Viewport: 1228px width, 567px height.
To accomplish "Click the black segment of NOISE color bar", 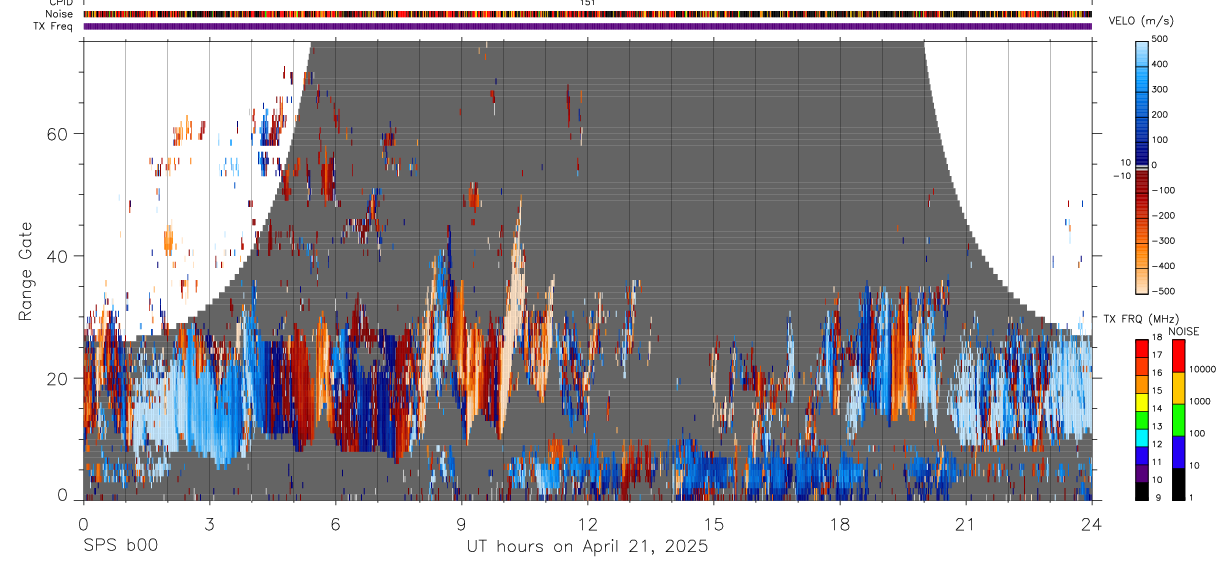I will [x=1178, y=484].
